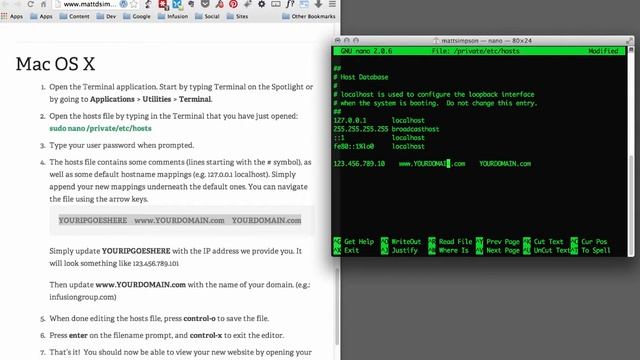This screenshot has height=360, width=640.
Task: Click the Terminal window title bar text
Action: (x=486, y=41)
